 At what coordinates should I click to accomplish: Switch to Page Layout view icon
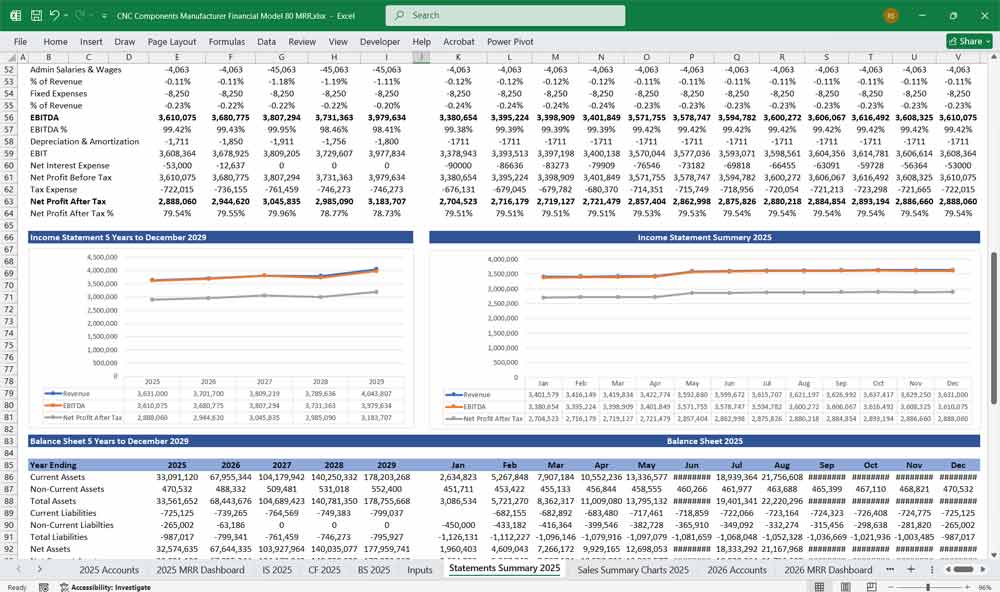pyautogui.click(x=845, y=587)
